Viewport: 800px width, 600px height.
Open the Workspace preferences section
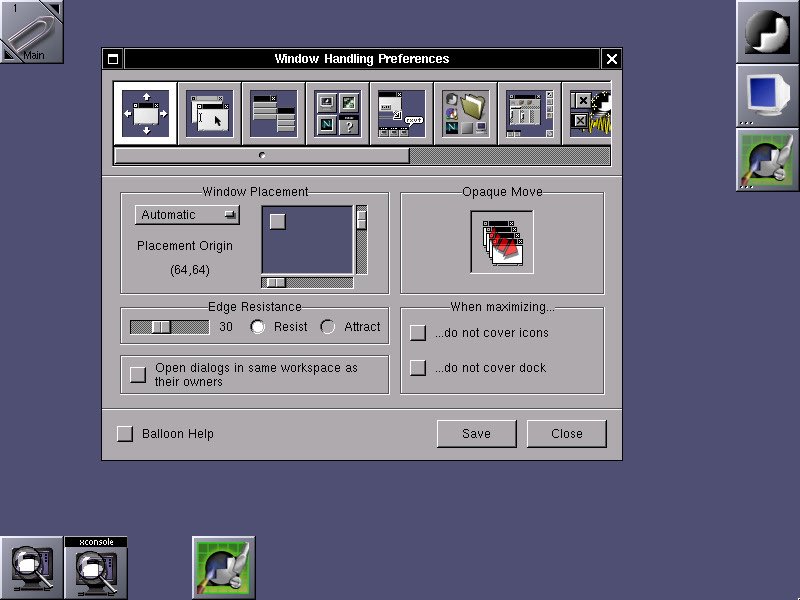pos(529,112)
